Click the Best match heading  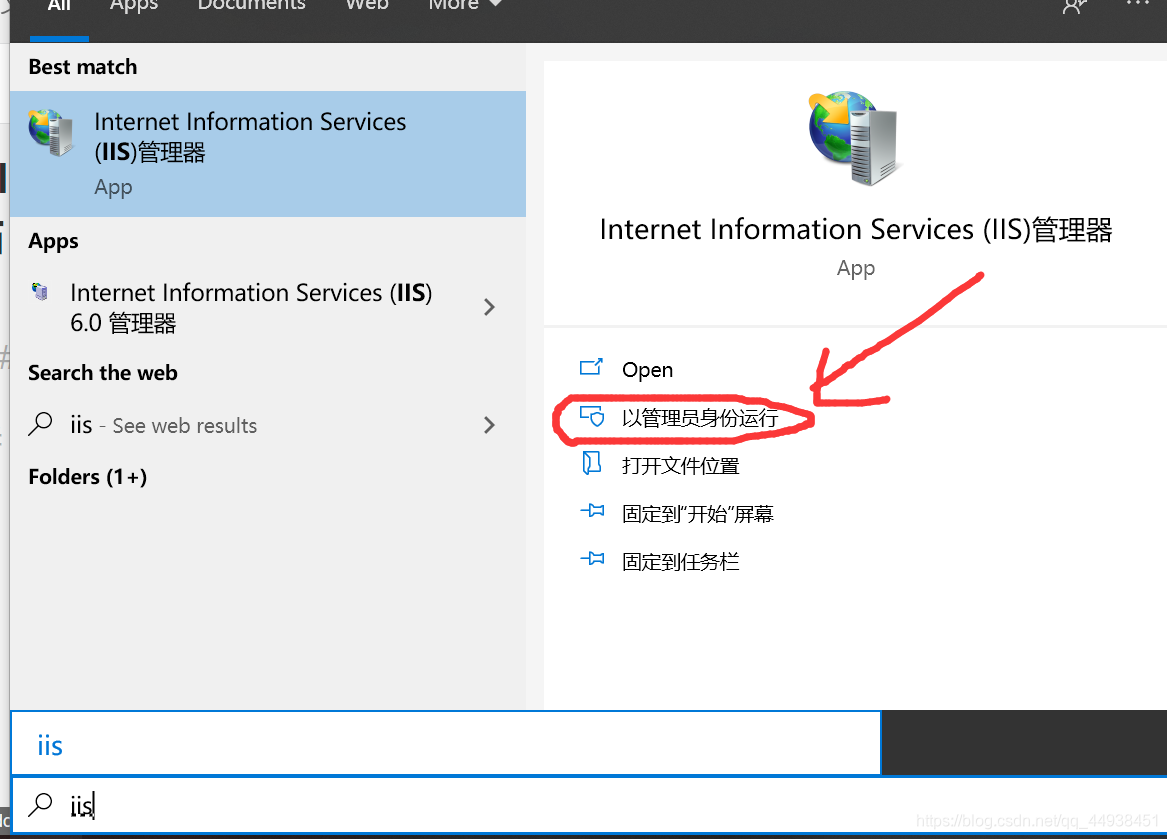[x=83, y=67]
